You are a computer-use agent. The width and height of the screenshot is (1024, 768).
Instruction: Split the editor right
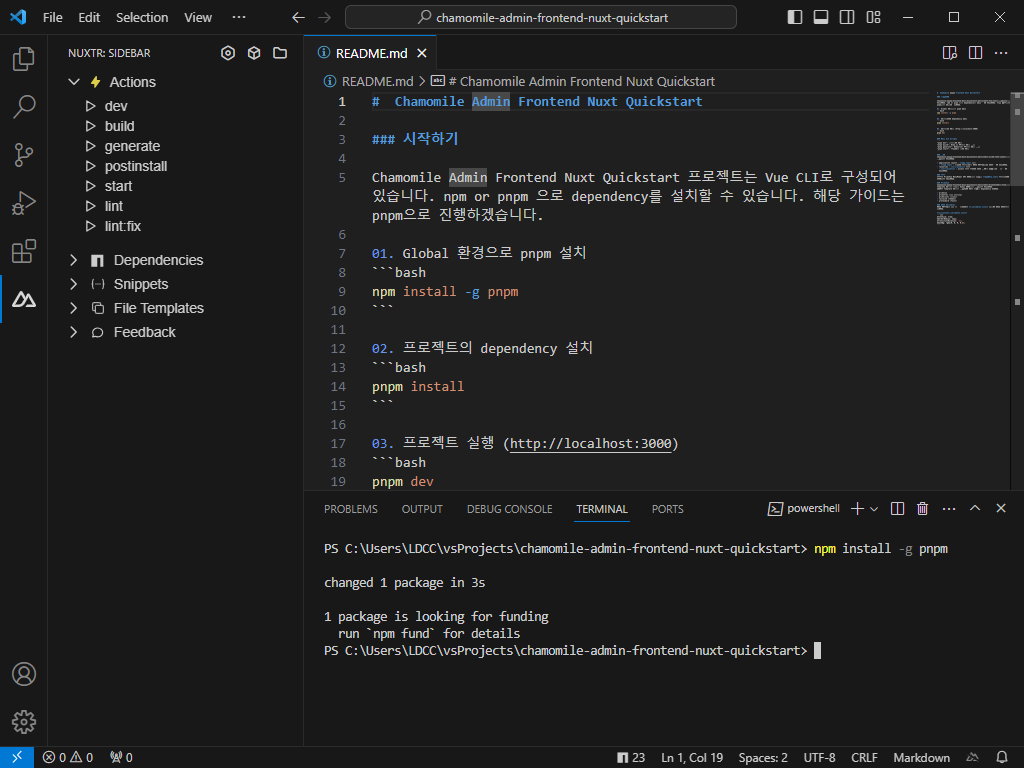(975, 53)
